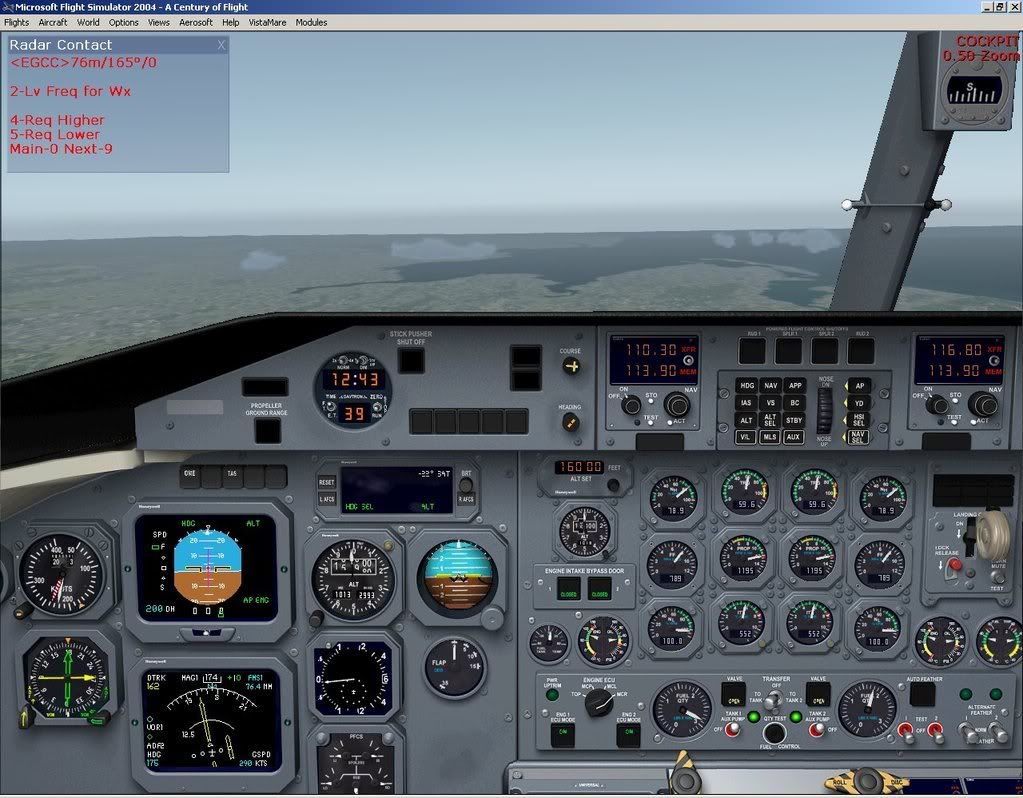Turn the ALT SET knob

click(613, 486)
